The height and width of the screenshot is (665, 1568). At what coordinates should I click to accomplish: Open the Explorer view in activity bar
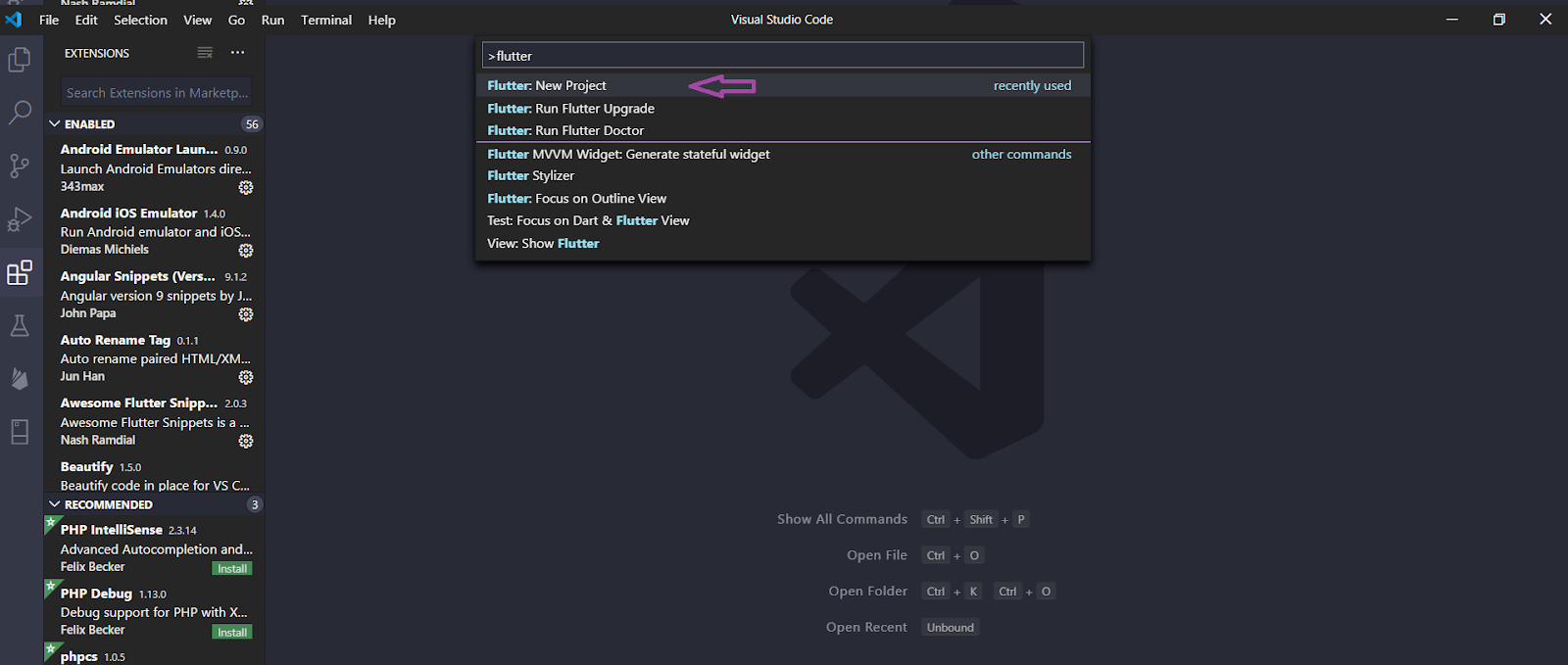(20, 60)
